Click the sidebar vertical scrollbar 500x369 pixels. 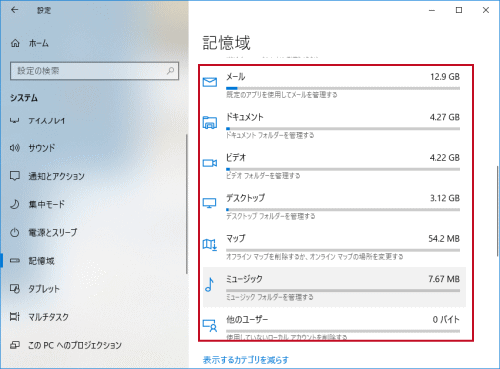pyautogui.click(x=187, y=204)
